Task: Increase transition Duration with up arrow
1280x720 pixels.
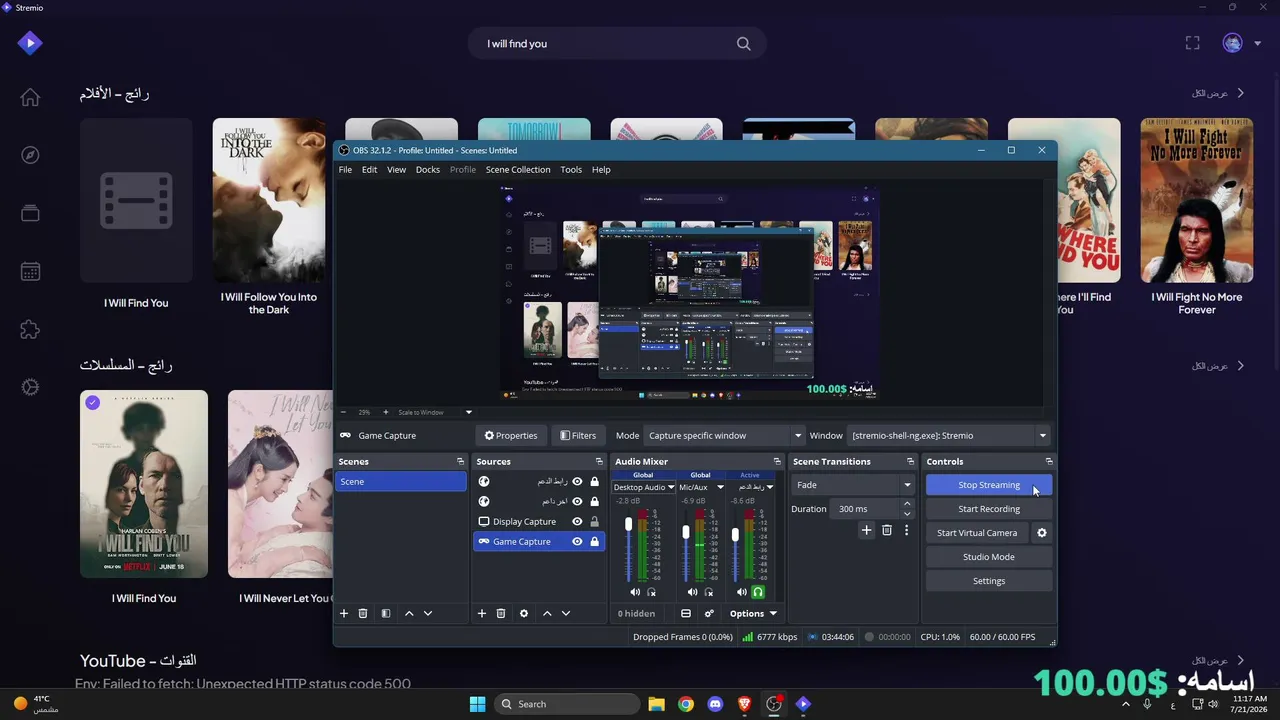Action: tap(907, 504)
